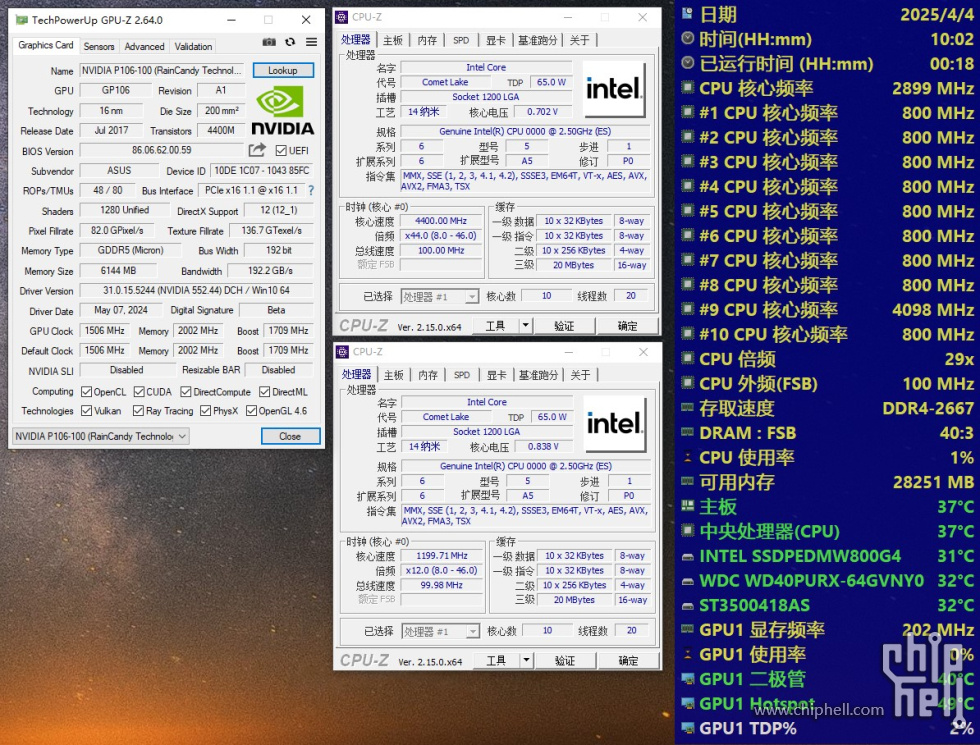Click the GPU-Z screenshot camera icon
This screenshot has width=980, height=745.
tap(269, 42)
